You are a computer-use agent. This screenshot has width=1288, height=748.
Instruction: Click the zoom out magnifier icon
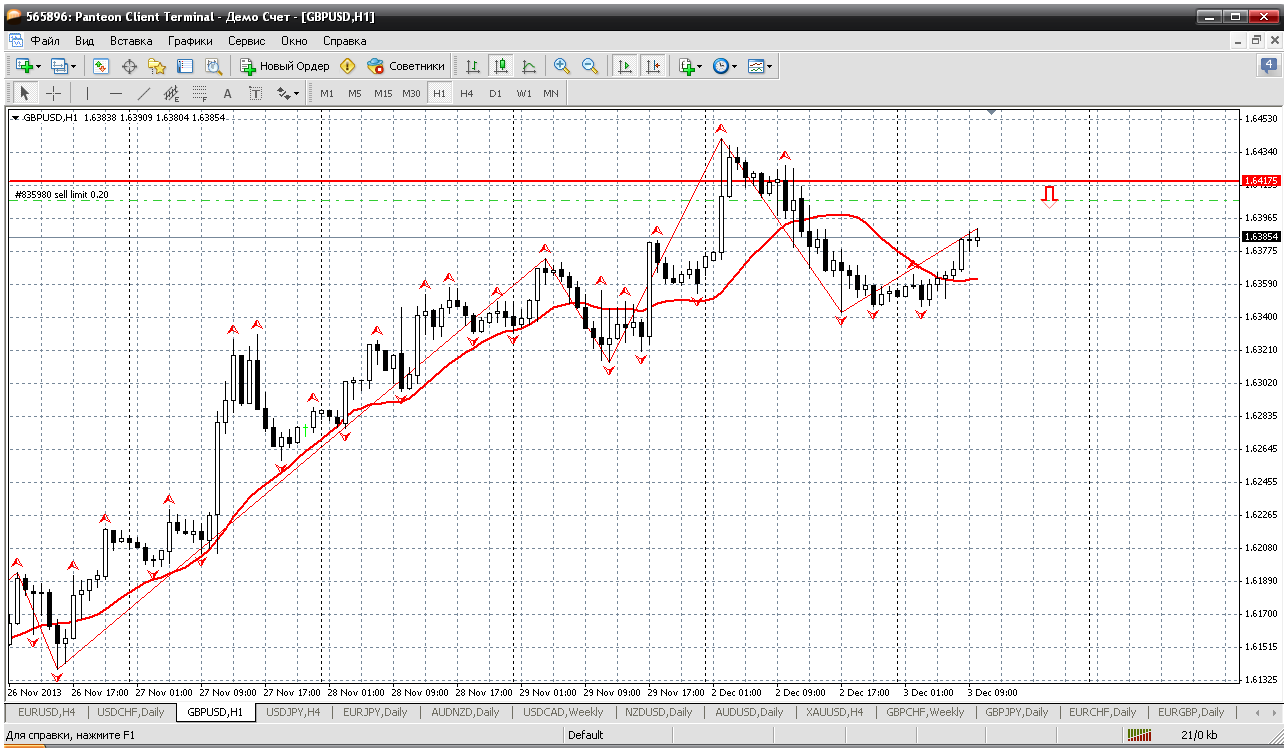click(590, 66)
